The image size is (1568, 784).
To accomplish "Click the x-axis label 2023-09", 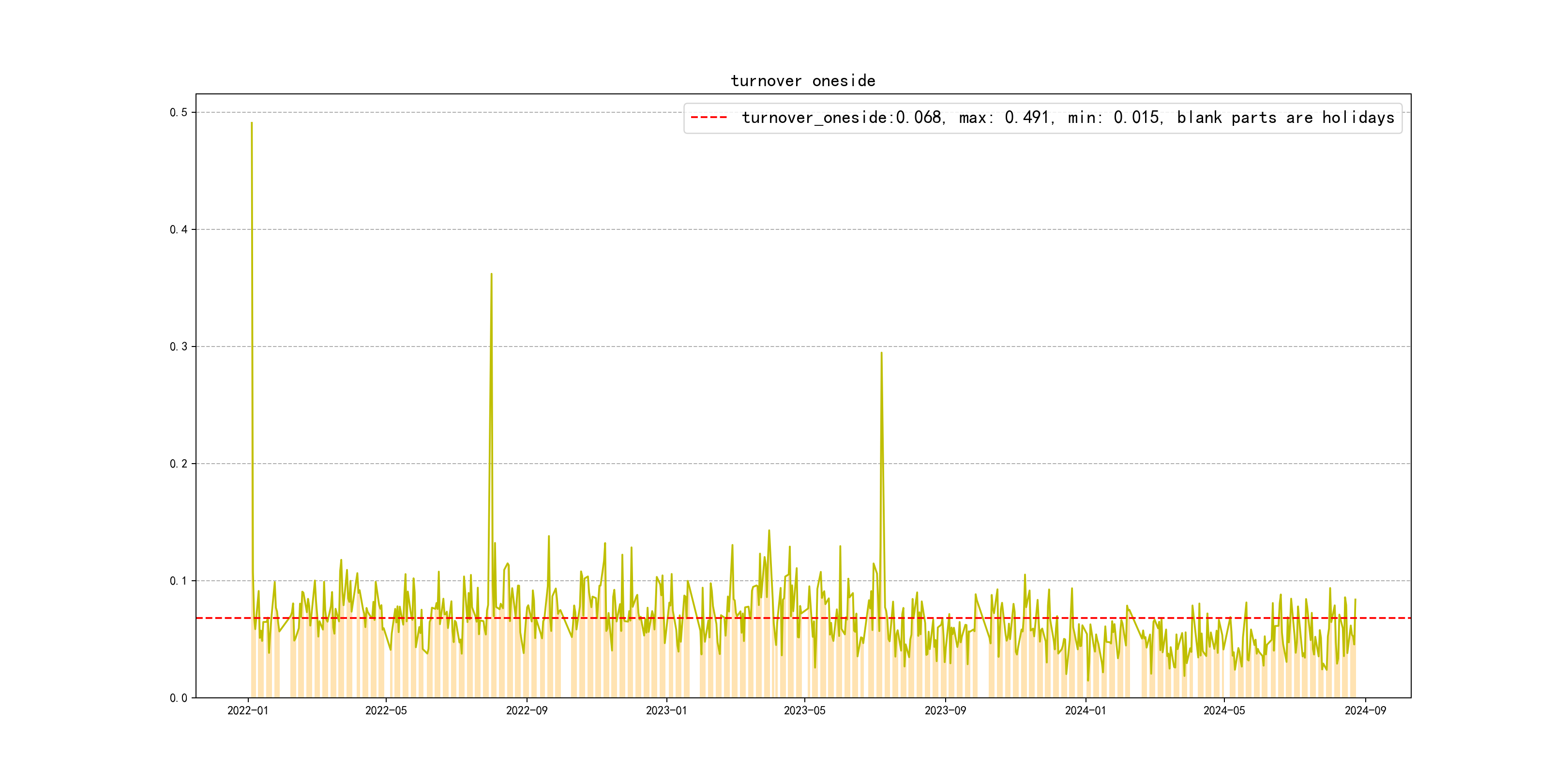I will (x=945, y=711).
